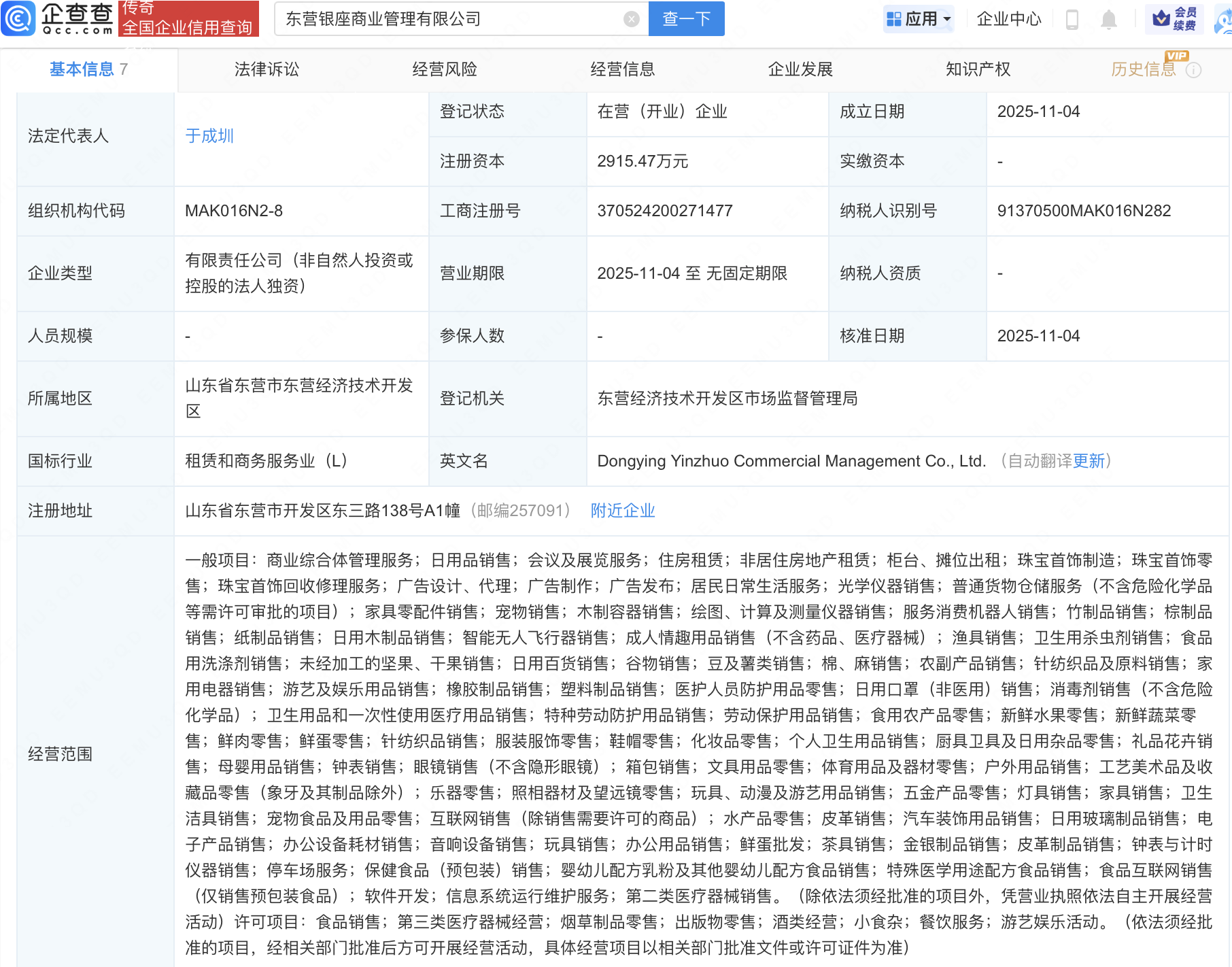
Task: Expand the 应用 dropdown menu
Action: coord(919,19)
